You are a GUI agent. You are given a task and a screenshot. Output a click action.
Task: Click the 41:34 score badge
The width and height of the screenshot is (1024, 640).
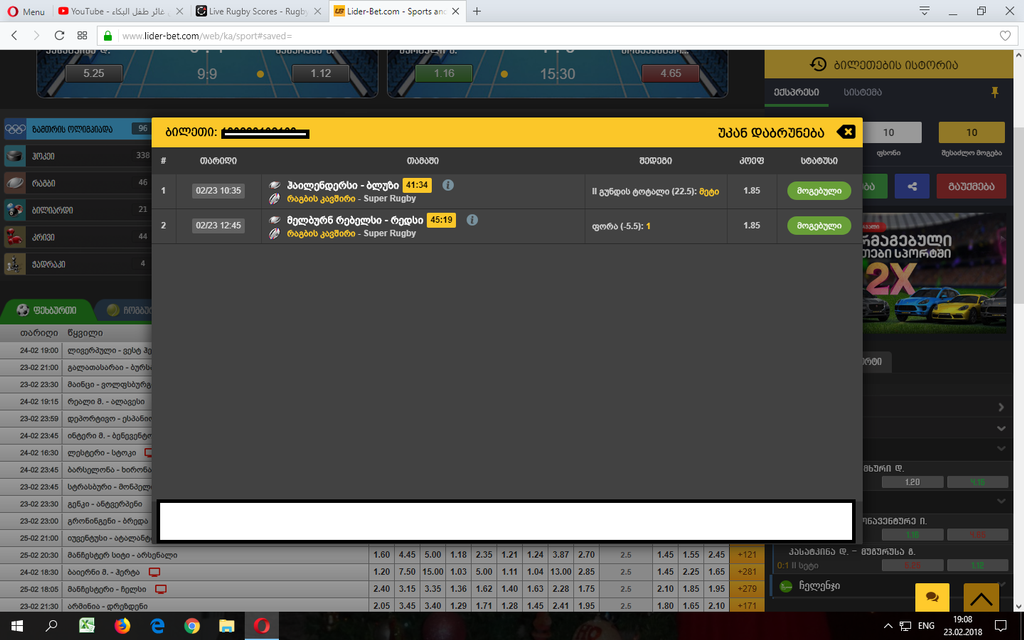tap(417, 185)
